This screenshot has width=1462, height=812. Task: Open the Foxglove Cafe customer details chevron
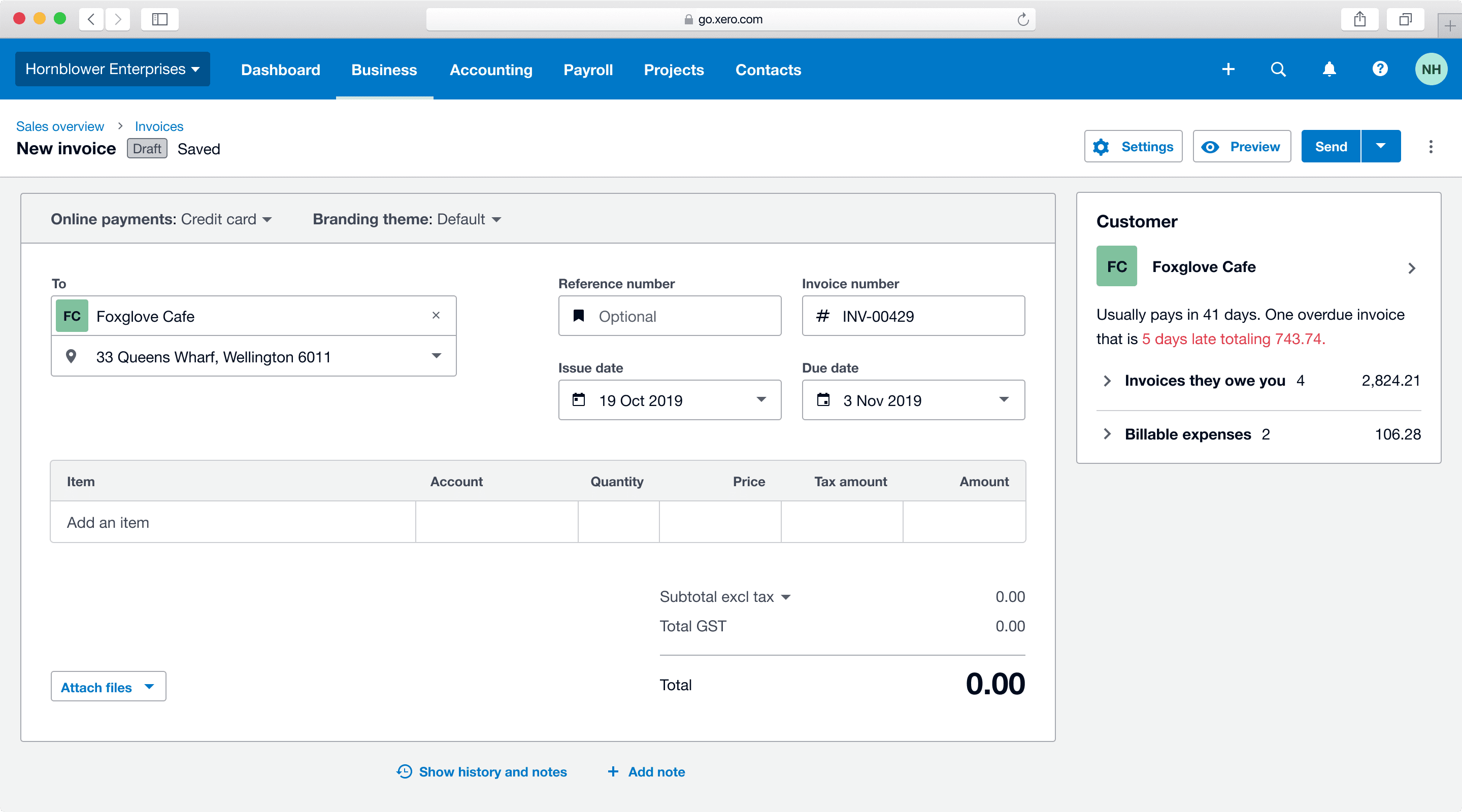[x=1411, y=268]
